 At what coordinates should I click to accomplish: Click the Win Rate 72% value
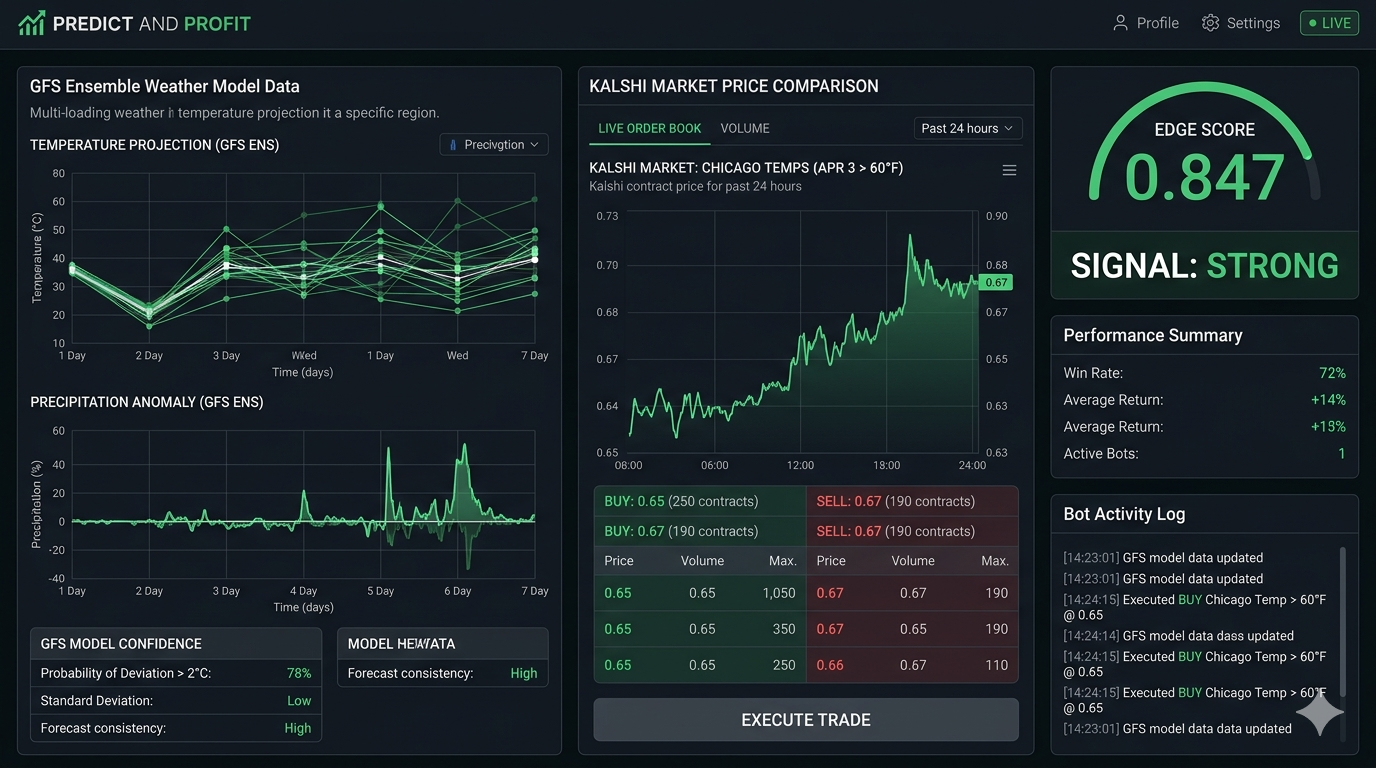click(1332, 372)
